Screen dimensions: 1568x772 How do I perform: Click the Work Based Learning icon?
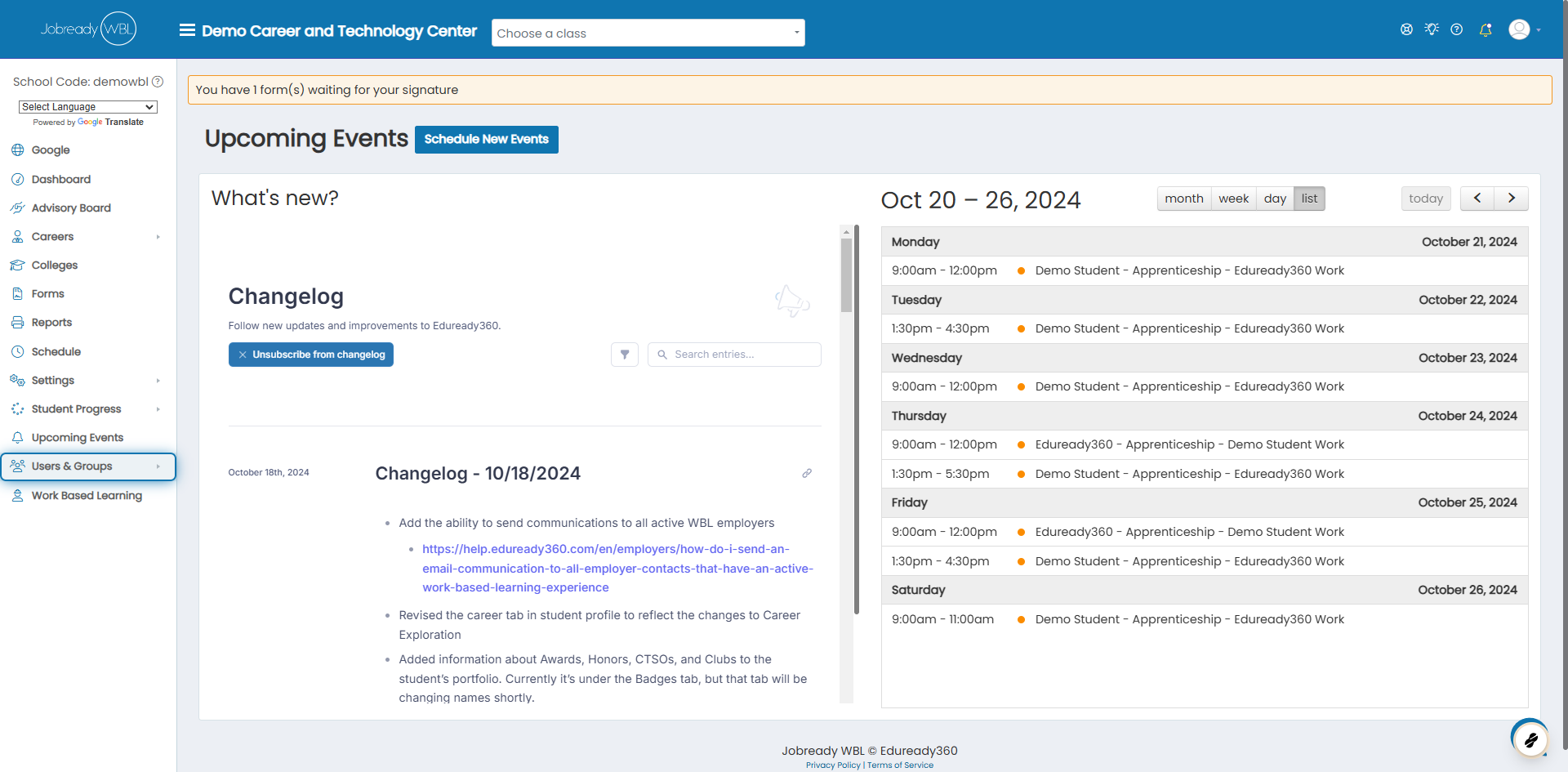[17, 495]
